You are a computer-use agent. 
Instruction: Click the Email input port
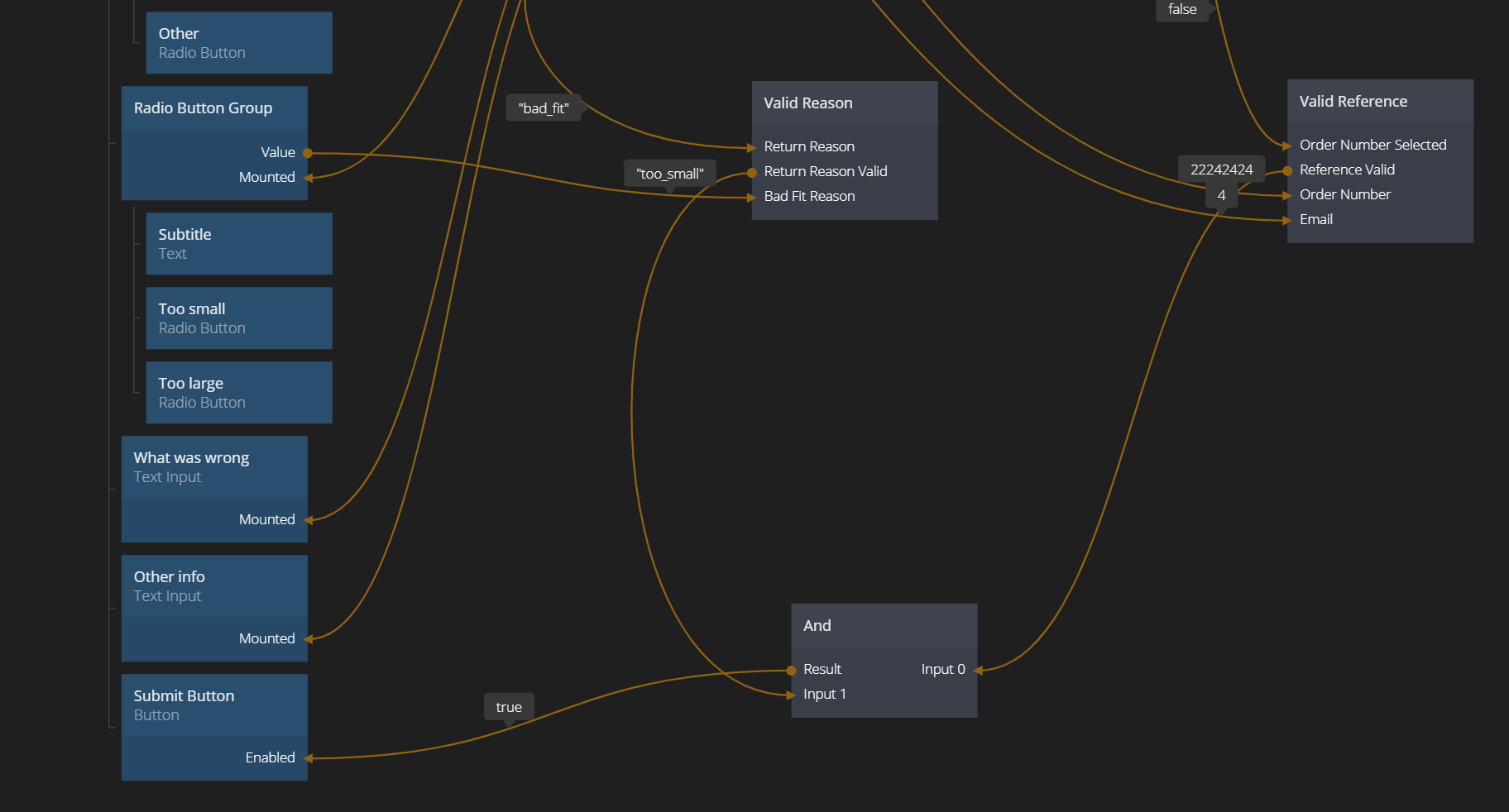pos(1287,220)
